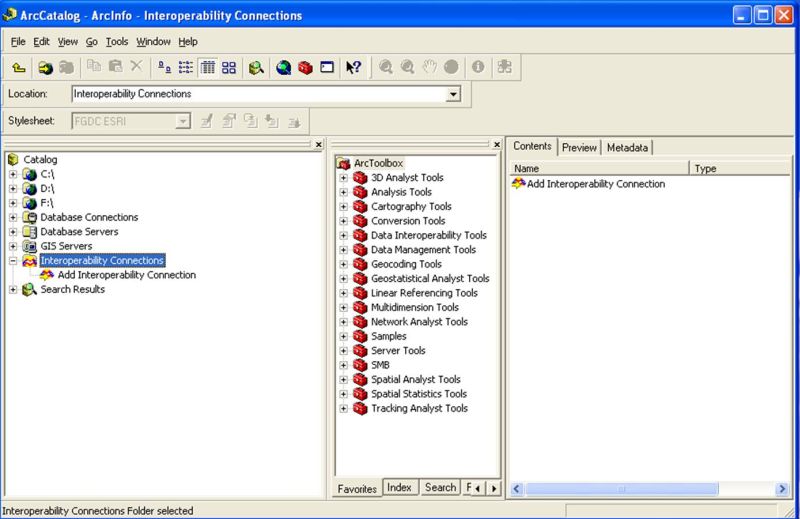Expand the 3D Analyst Tools toolbox
The height and width of the screenshot is (519, 800).
[x=343, y=178]
